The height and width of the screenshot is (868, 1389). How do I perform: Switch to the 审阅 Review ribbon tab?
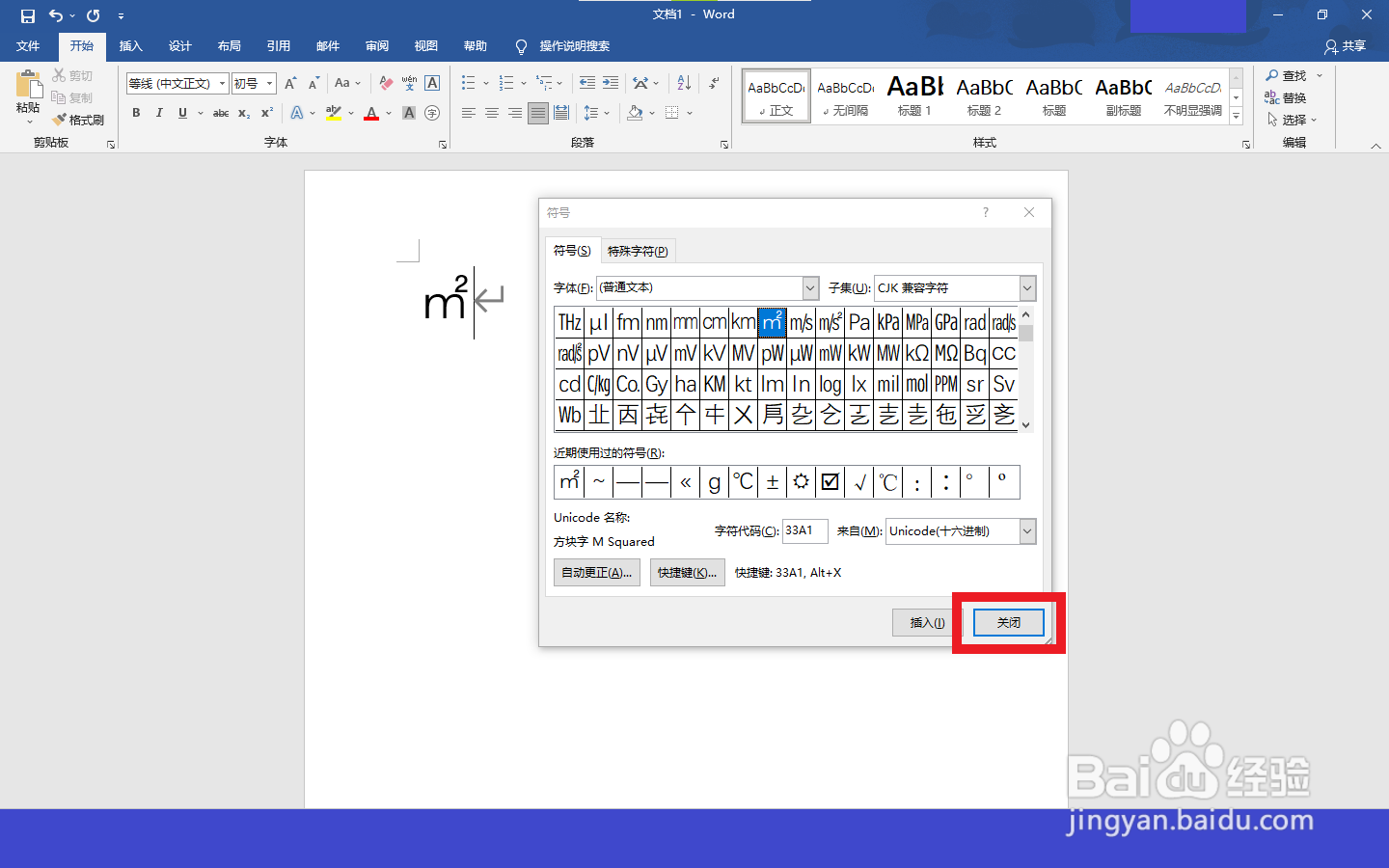click(x=376, y=46)
